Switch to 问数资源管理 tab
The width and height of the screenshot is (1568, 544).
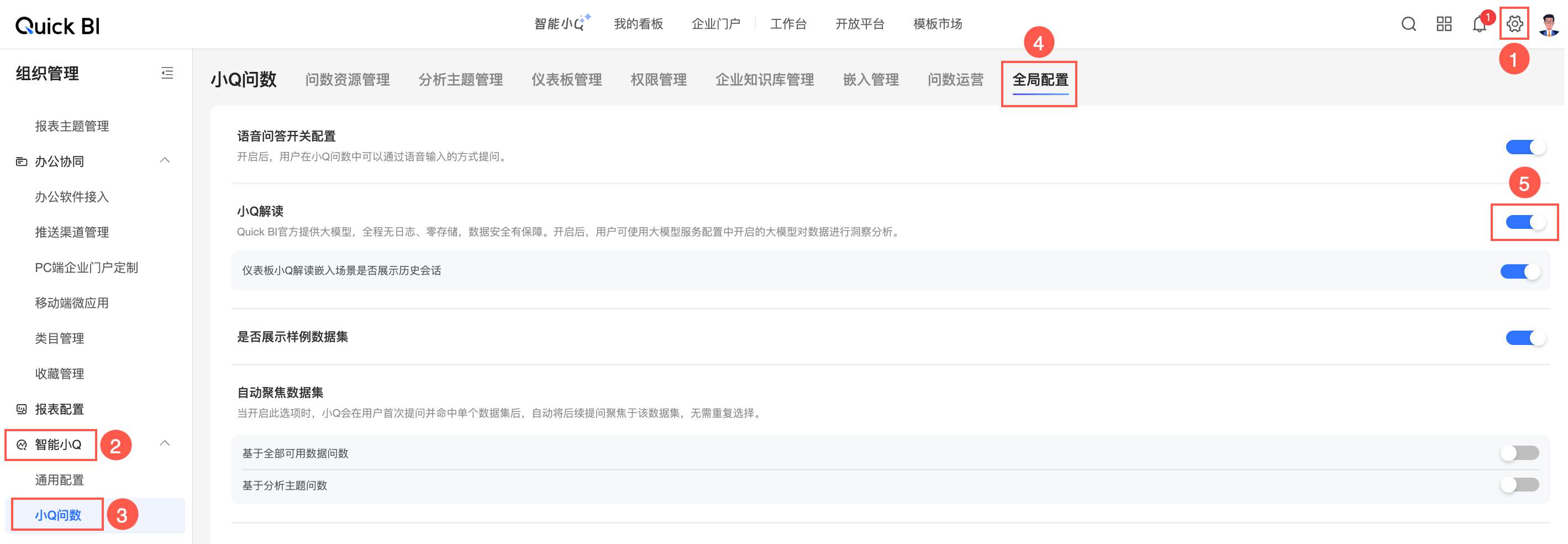click(x=348, y=80)
